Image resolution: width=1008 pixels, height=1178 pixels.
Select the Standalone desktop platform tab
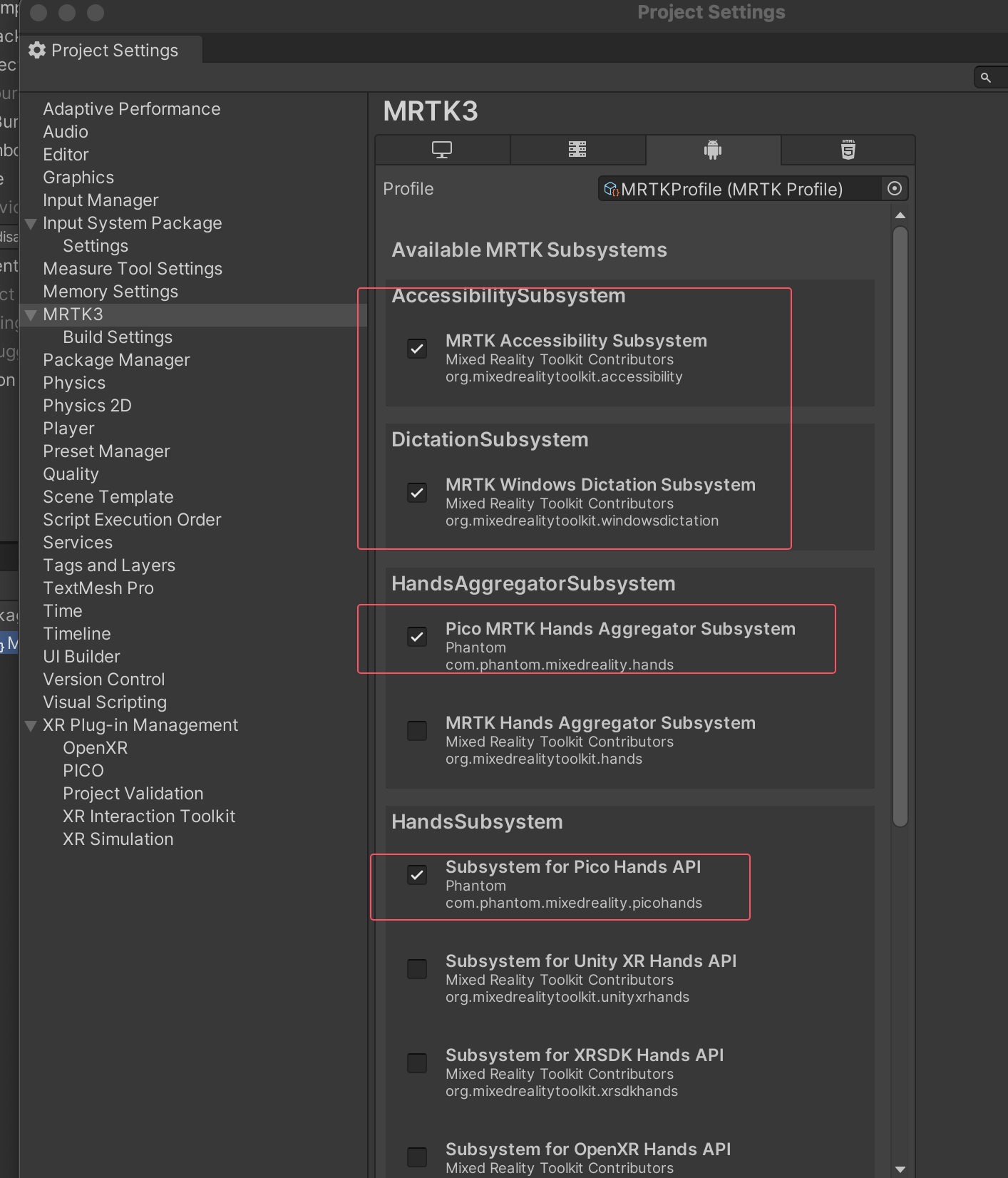tap(442, 150)
